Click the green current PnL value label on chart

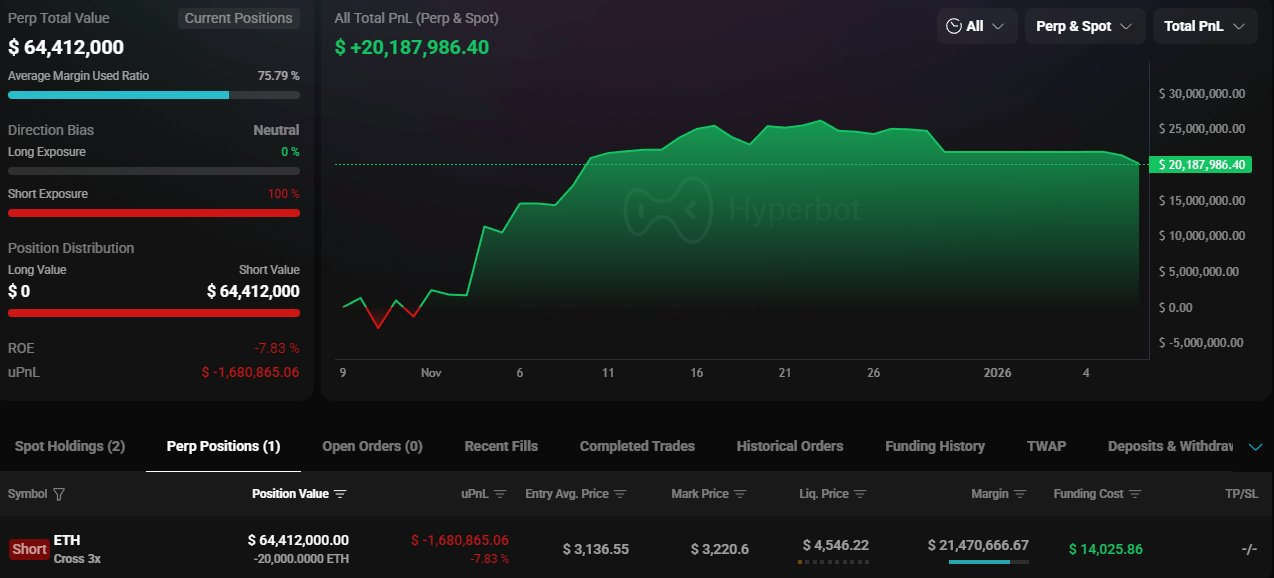pos(1200,165)
